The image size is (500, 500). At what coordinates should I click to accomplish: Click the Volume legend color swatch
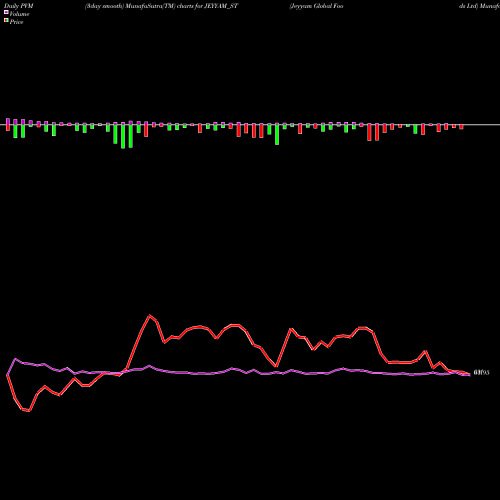[6, 12]
